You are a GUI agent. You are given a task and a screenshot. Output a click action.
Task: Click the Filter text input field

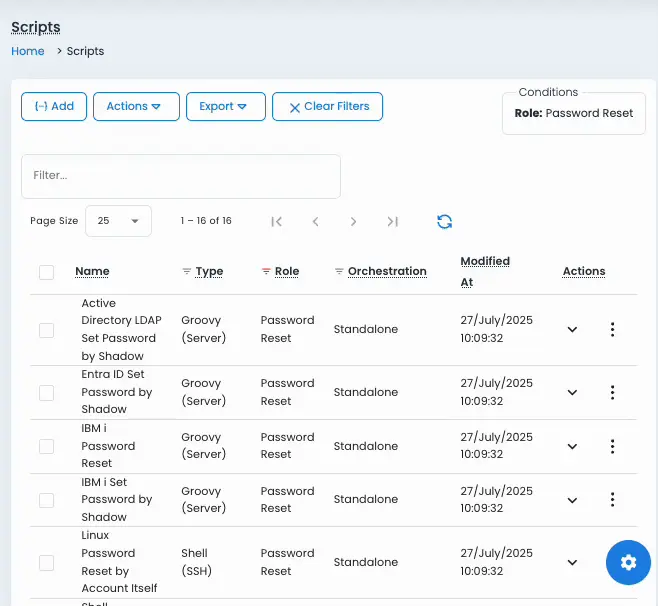pyautogui.click(x=181, y=176)
